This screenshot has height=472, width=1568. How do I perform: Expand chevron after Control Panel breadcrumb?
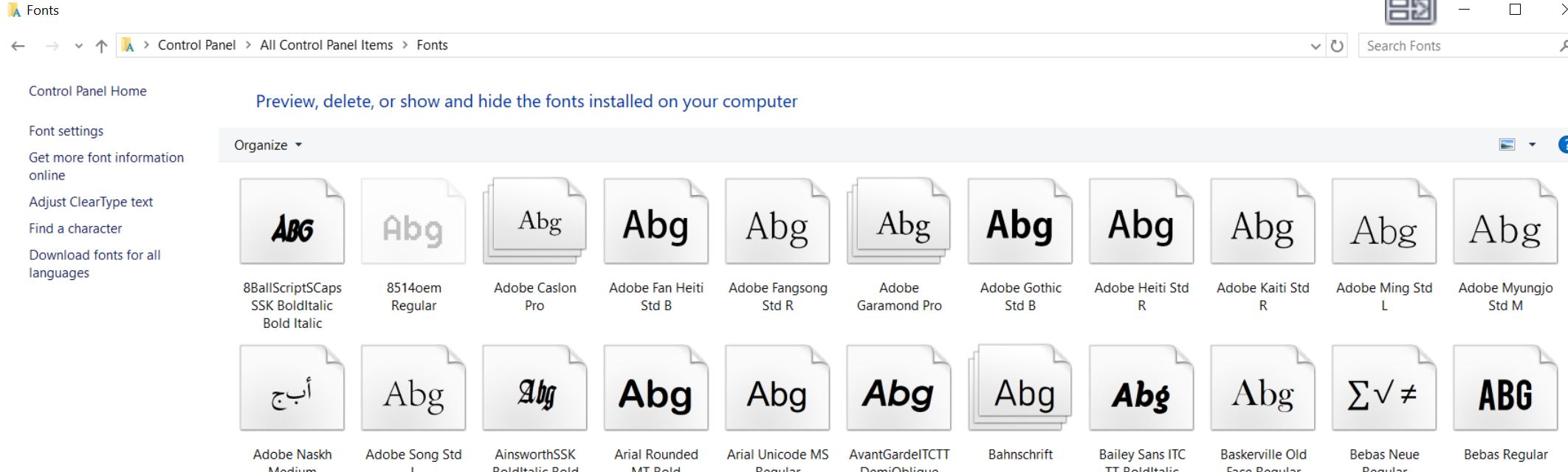(248, 45)
